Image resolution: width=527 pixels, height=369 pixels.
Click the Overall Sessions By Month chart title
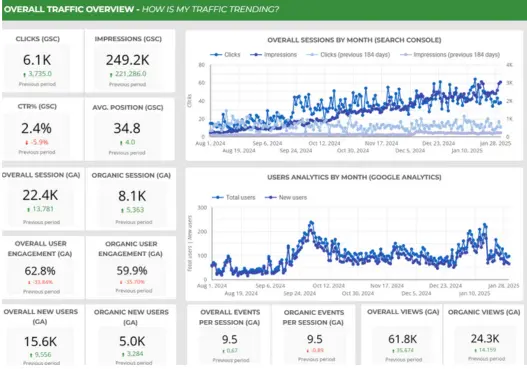(x=354, y=40)
